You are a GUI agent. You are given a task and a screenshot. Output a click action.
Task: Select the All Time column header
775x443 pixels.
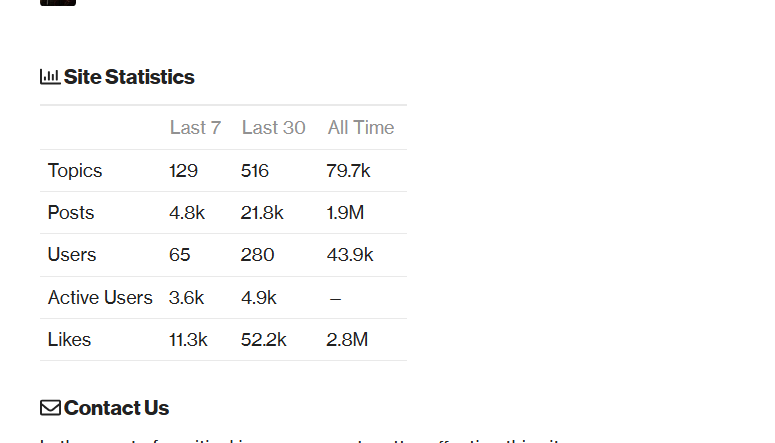pos(360,127)
